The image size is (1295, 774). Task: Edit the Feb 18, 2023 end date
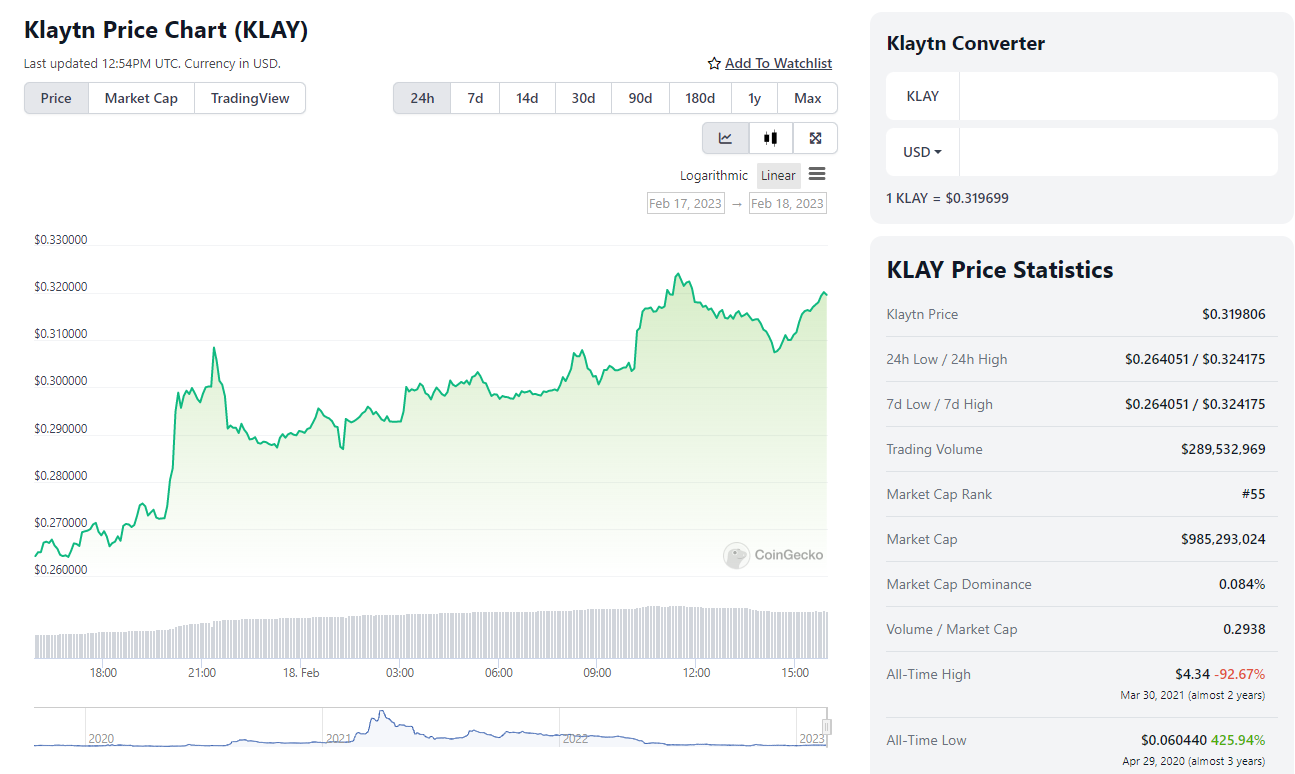click(788, 203)
